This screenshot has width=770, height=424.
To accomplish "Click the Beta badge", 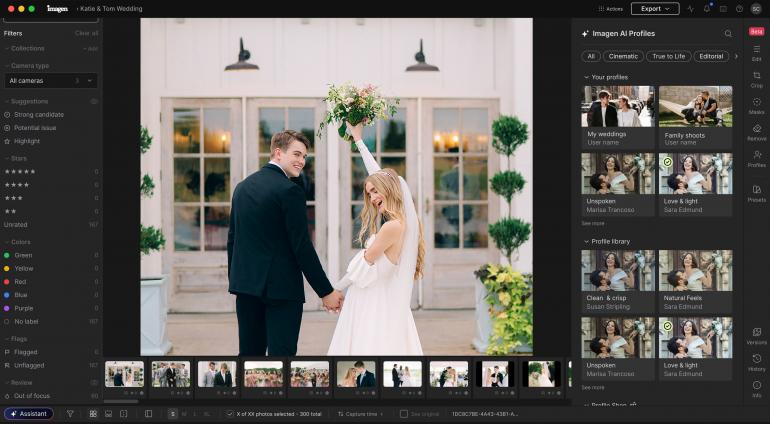I will pyautogui.click(x=756, y=31).
